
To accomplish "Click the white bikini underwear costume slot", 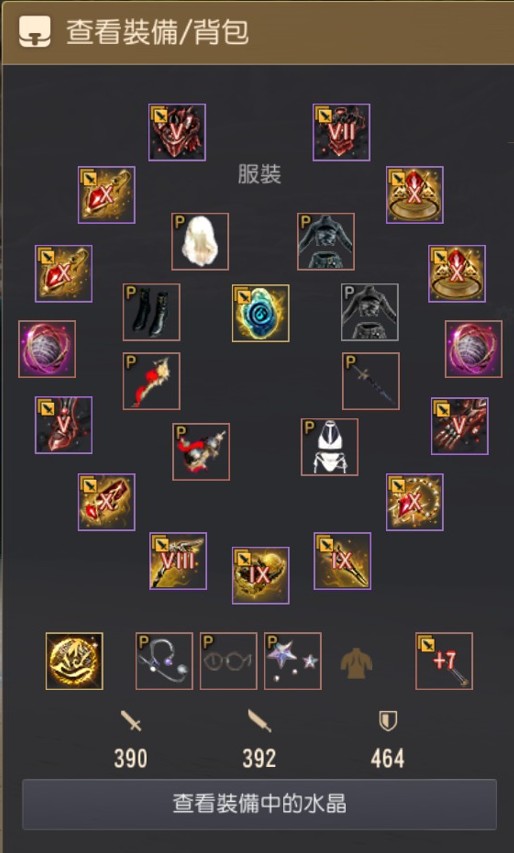I will pos(330,447).
